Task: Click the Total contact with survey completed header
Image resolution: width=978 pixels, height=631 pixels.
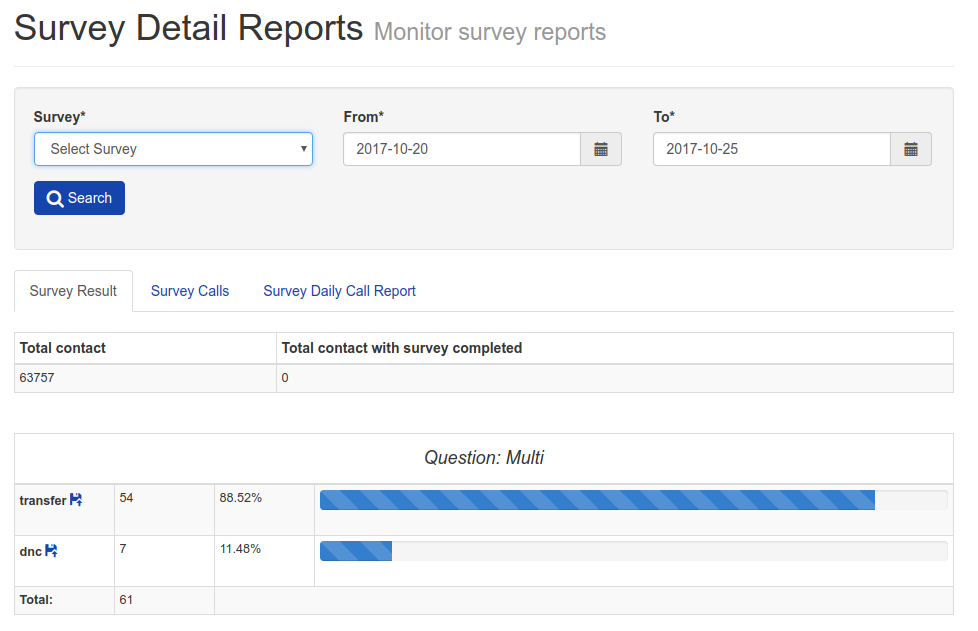Action: click(402, 348)
